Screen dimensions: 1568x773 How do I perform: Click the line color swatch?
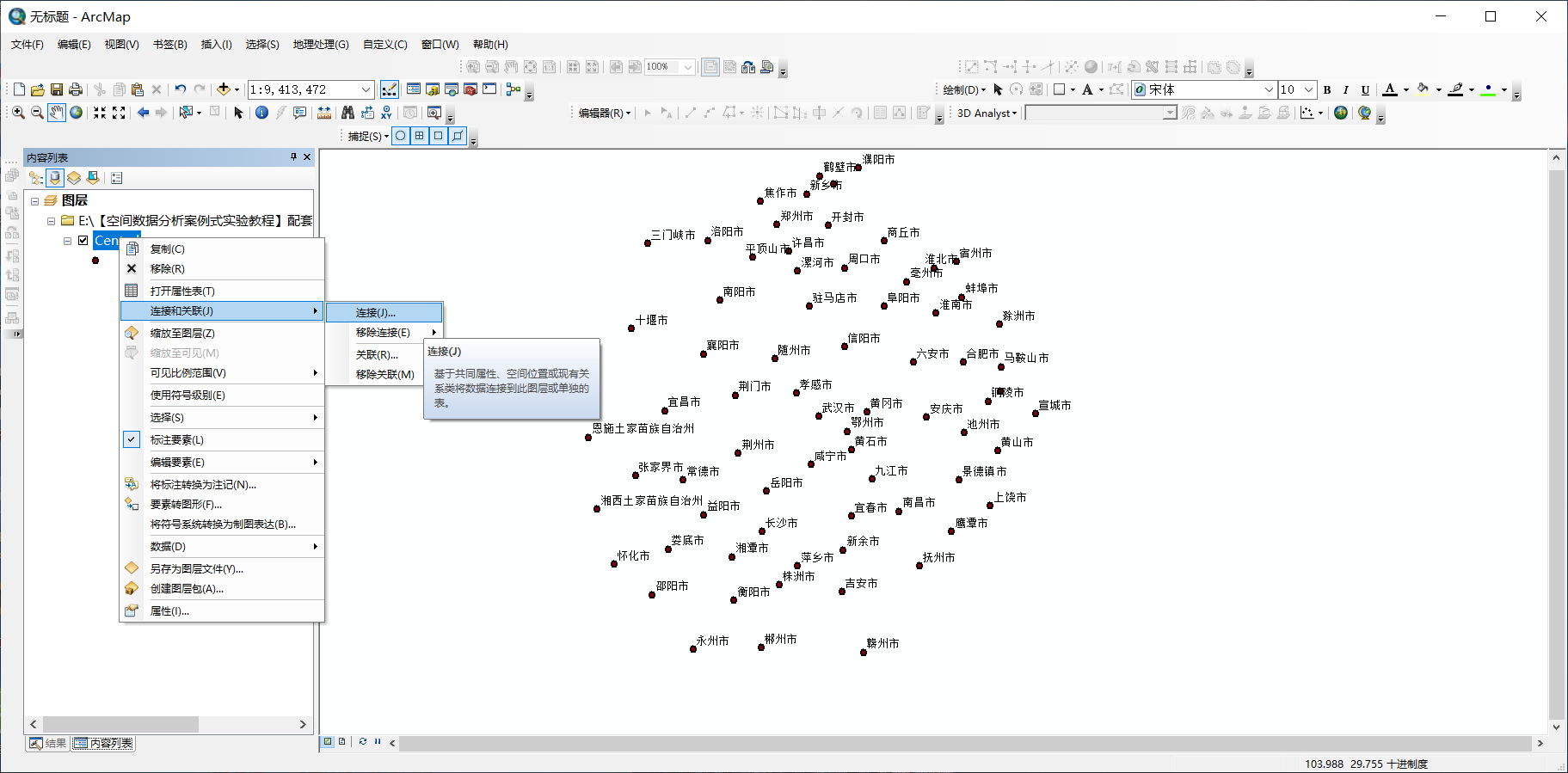point(1455,89)
